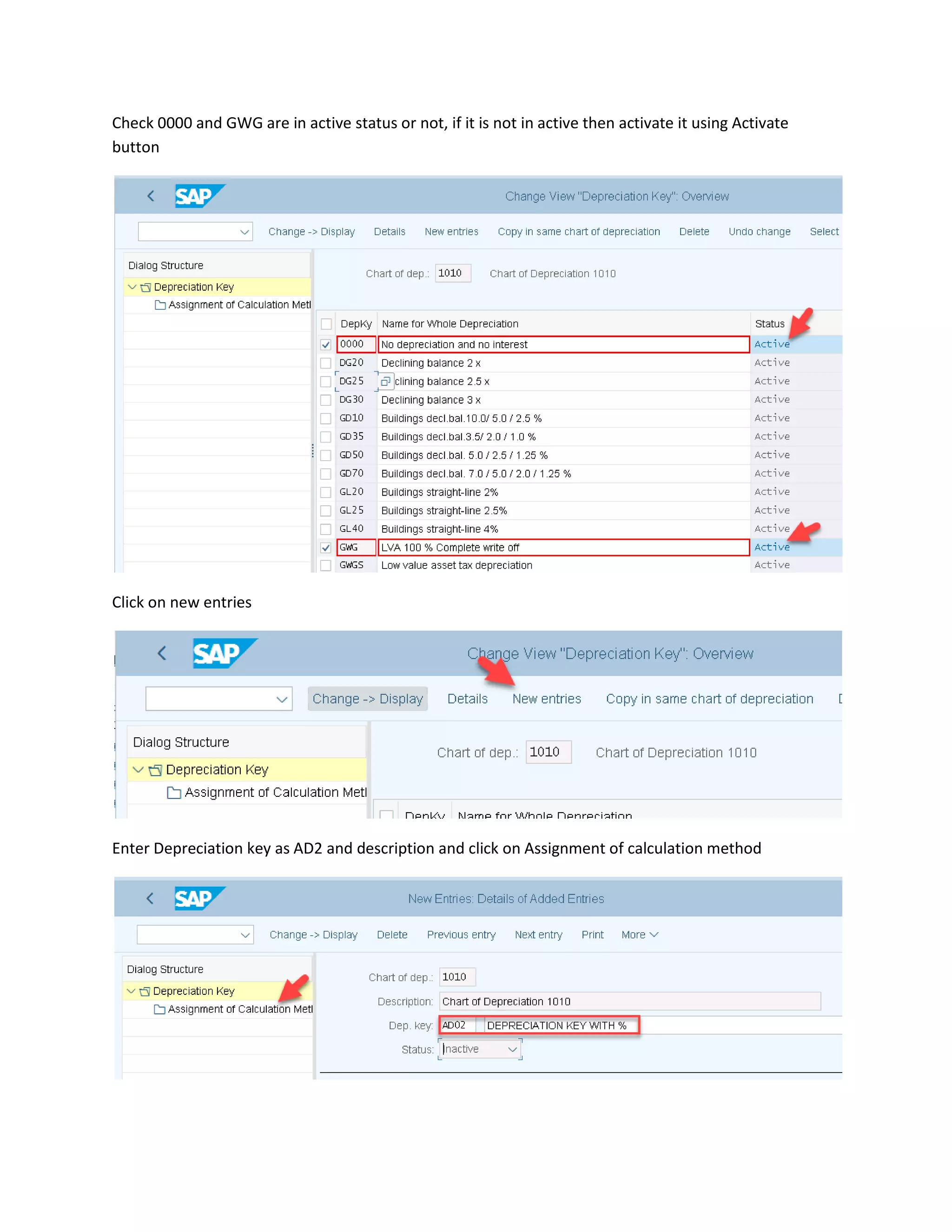The image size is (952, 1232).
Task: Click Delete in first screenshot toolbar
Action: (694, 232)
